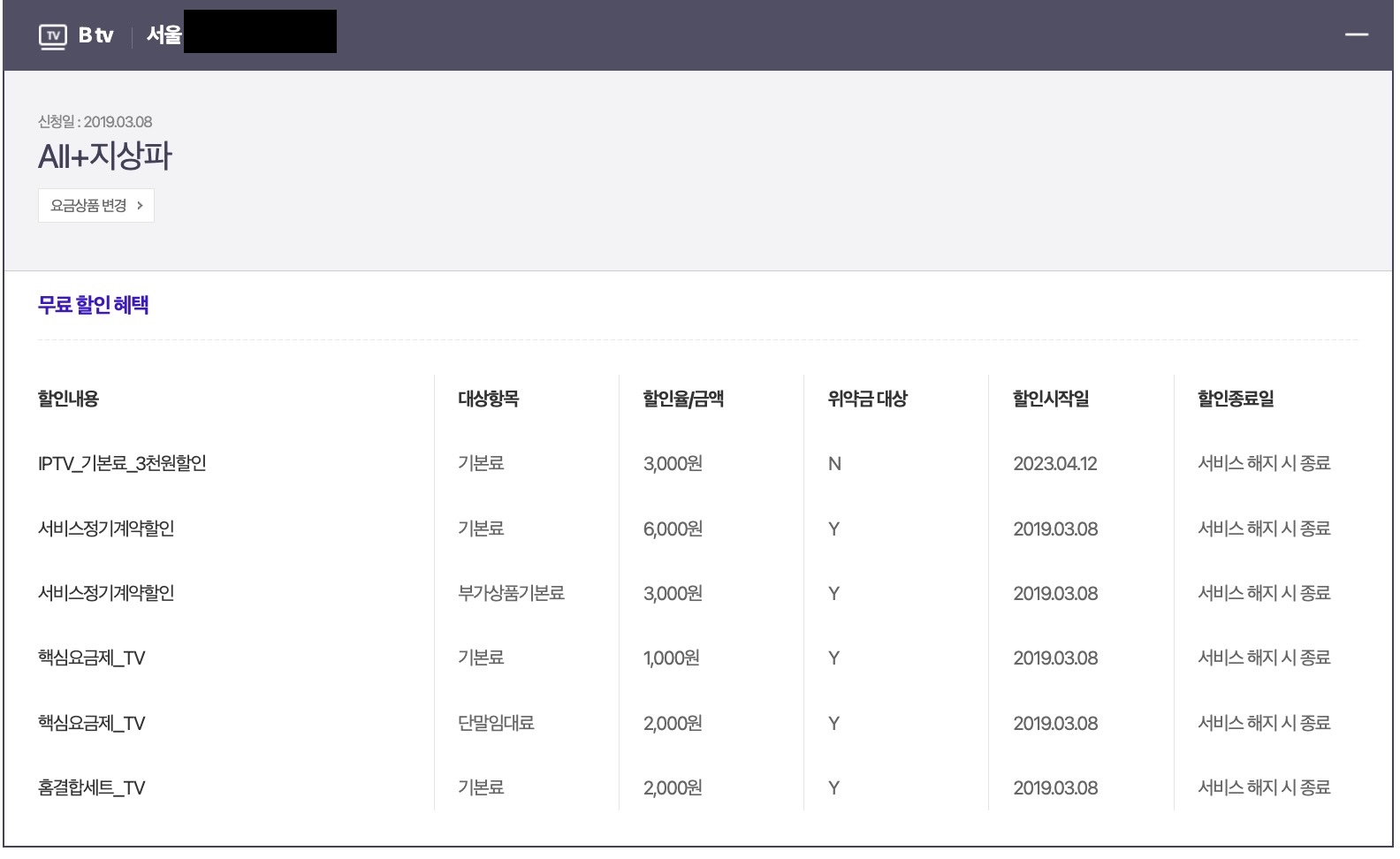Click the 할인율/금액 column header
This screenshot has width=1400, height=859.
pyautogui.click(x=682, y=399)
